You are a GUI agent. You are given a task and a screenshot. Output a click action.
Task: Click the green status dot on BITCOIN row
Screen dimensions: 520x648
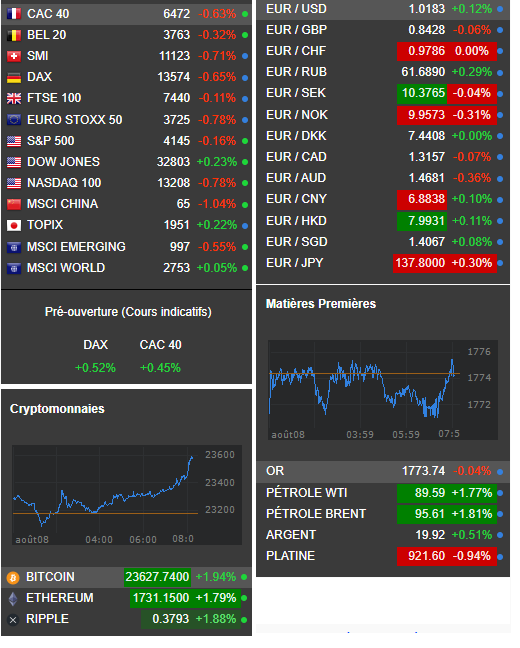click(244, 577)
